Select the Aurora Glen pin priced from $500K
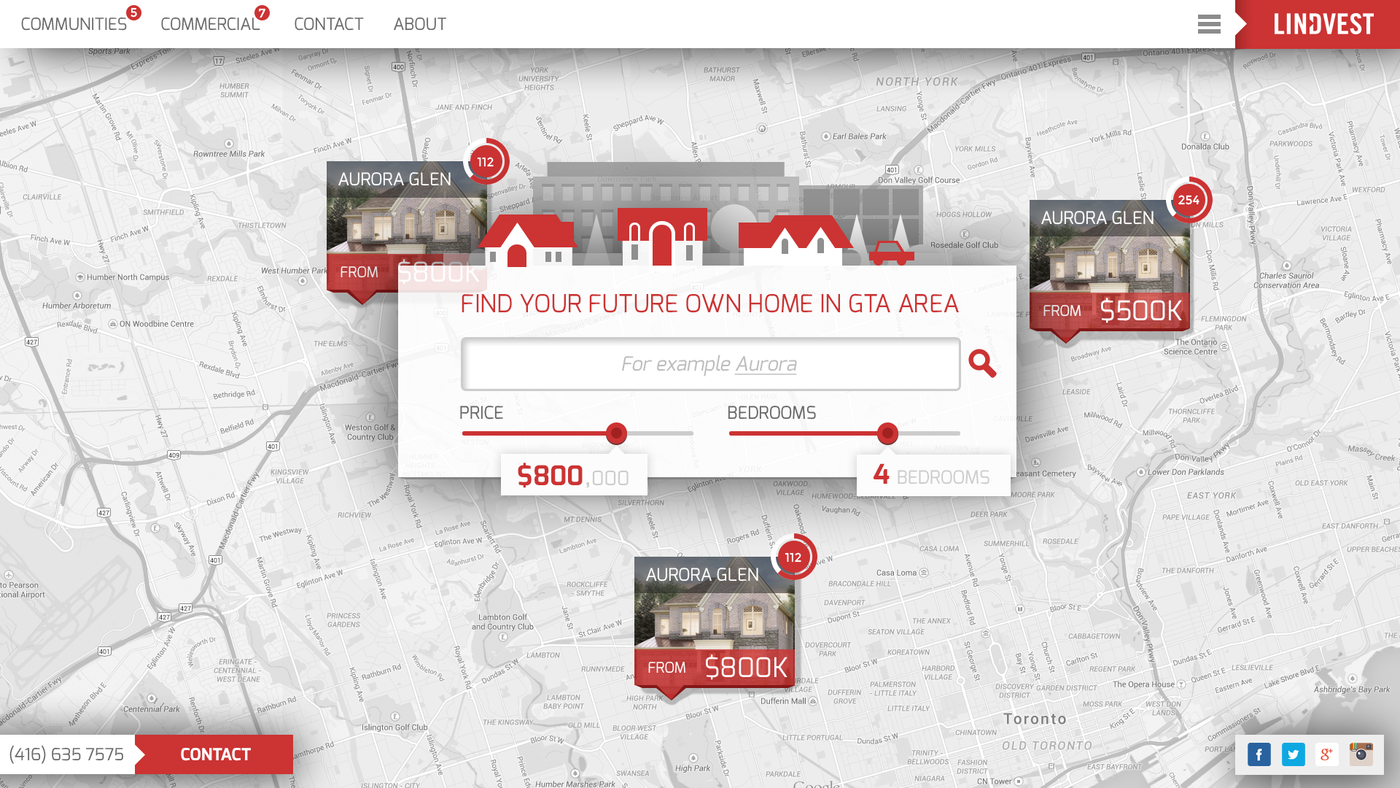 point(1108,265)
